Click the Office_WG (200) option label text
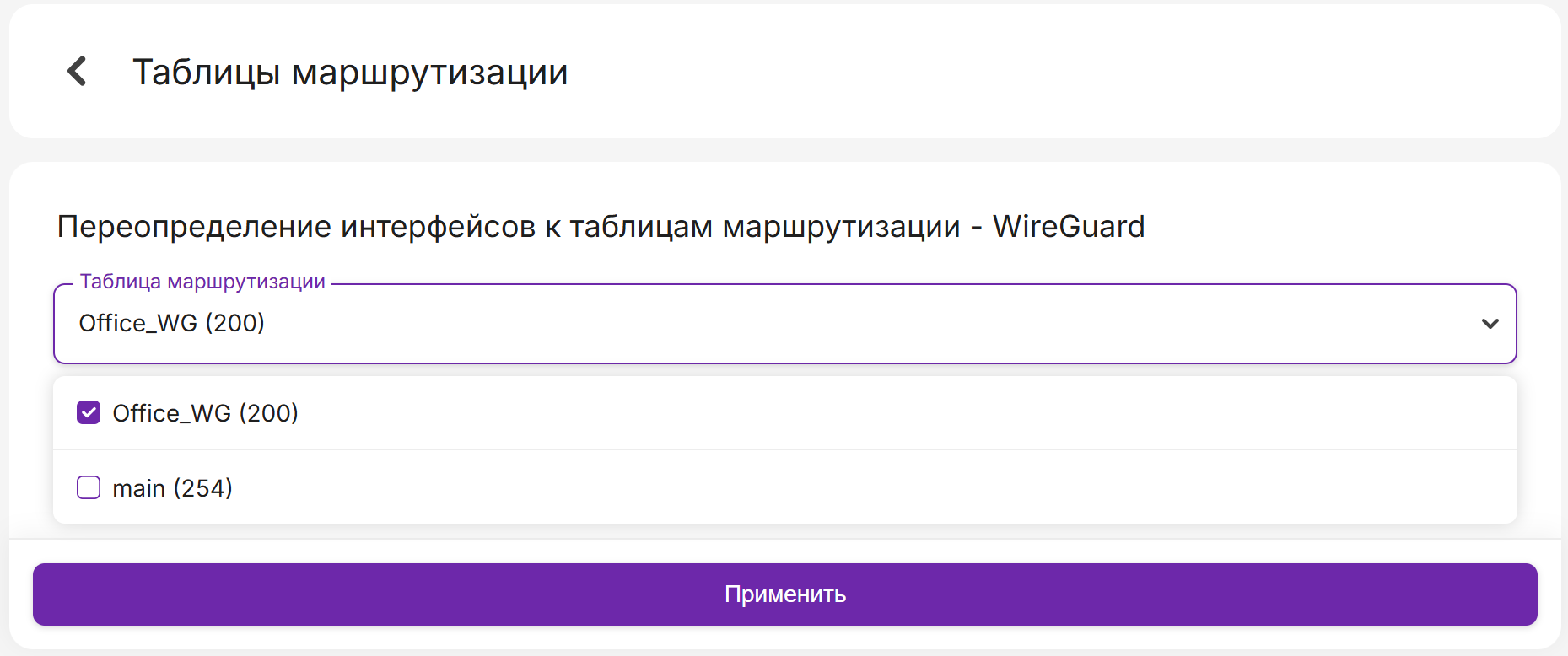 coord(206,413)
